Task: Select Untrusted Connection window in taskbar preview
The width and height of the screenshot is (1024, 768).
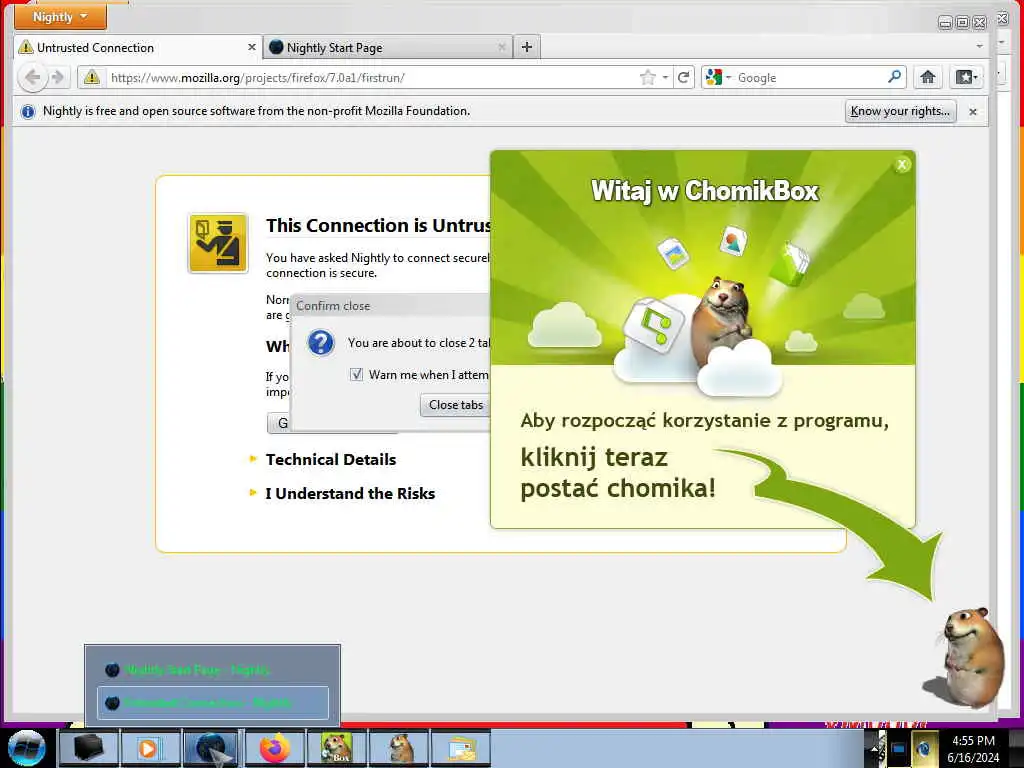Action: click(213, 703)
